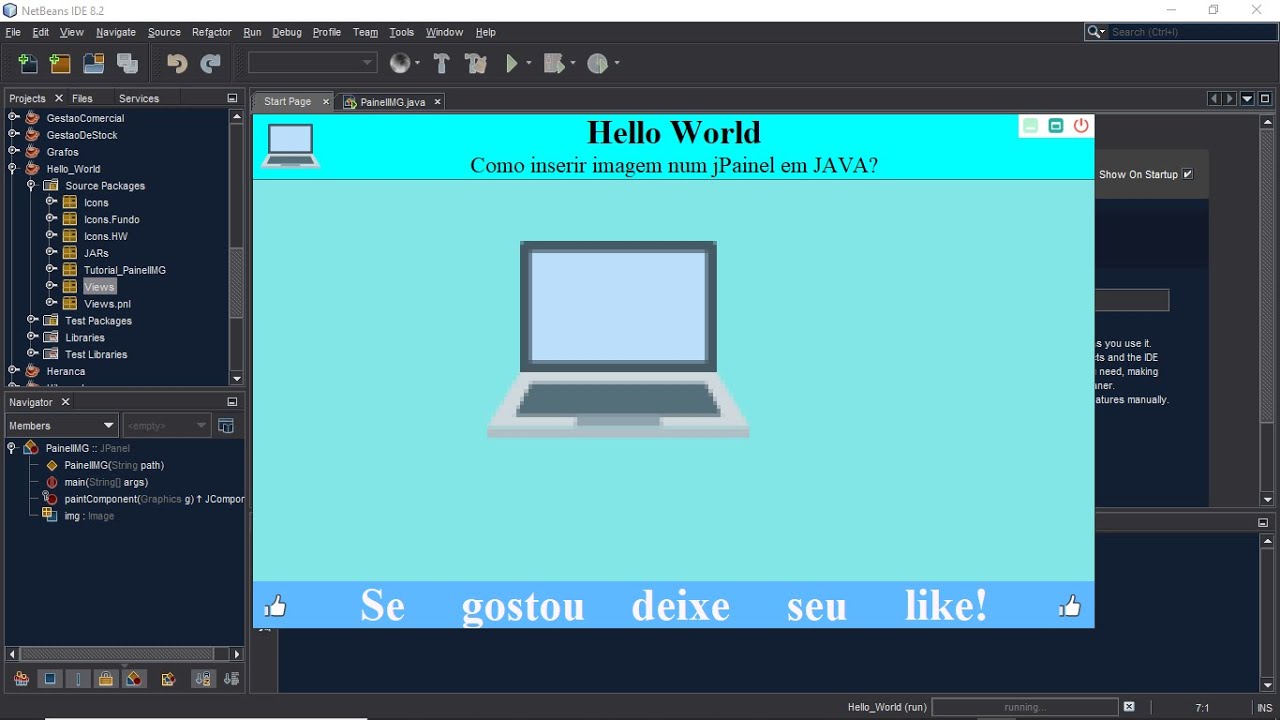1280x720 pixels.
Task: Click the running progress bar in status bar
Action: click(x=1024, y=707)
